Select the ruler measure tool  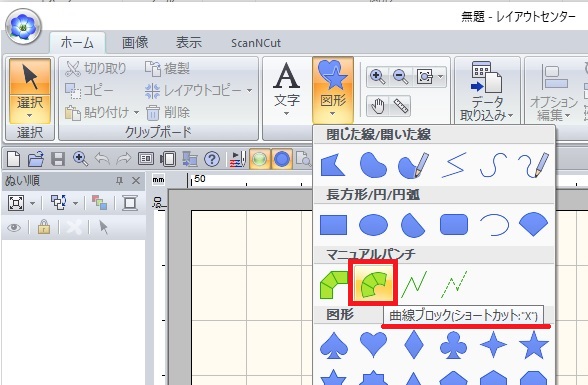pyautogui.click(x=400, y=106)
